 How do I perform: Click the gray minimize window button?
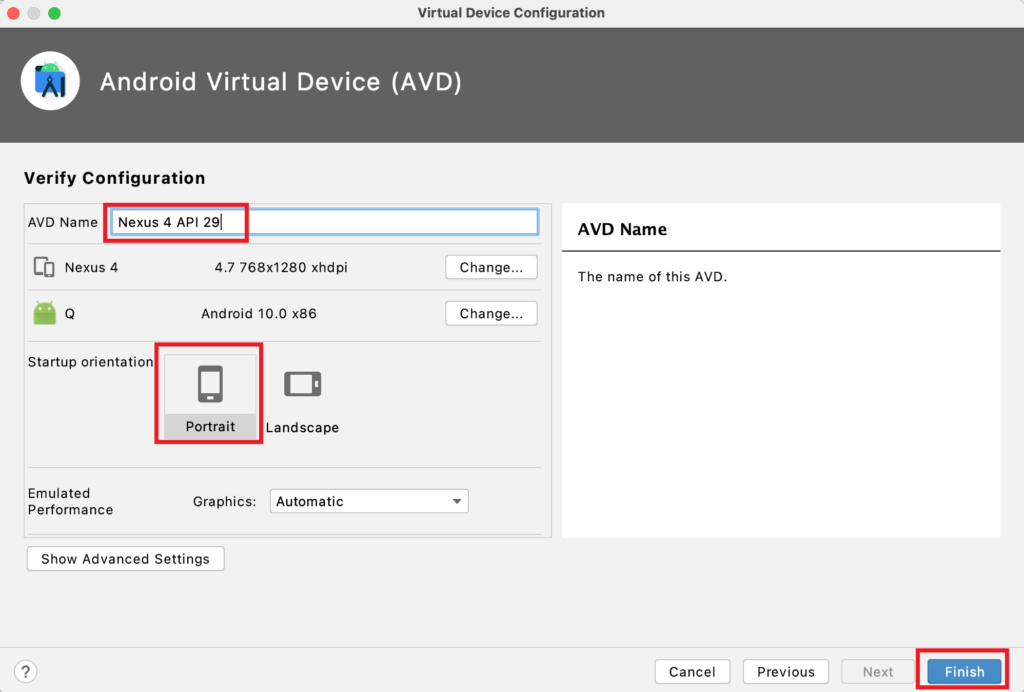point(34,13)
